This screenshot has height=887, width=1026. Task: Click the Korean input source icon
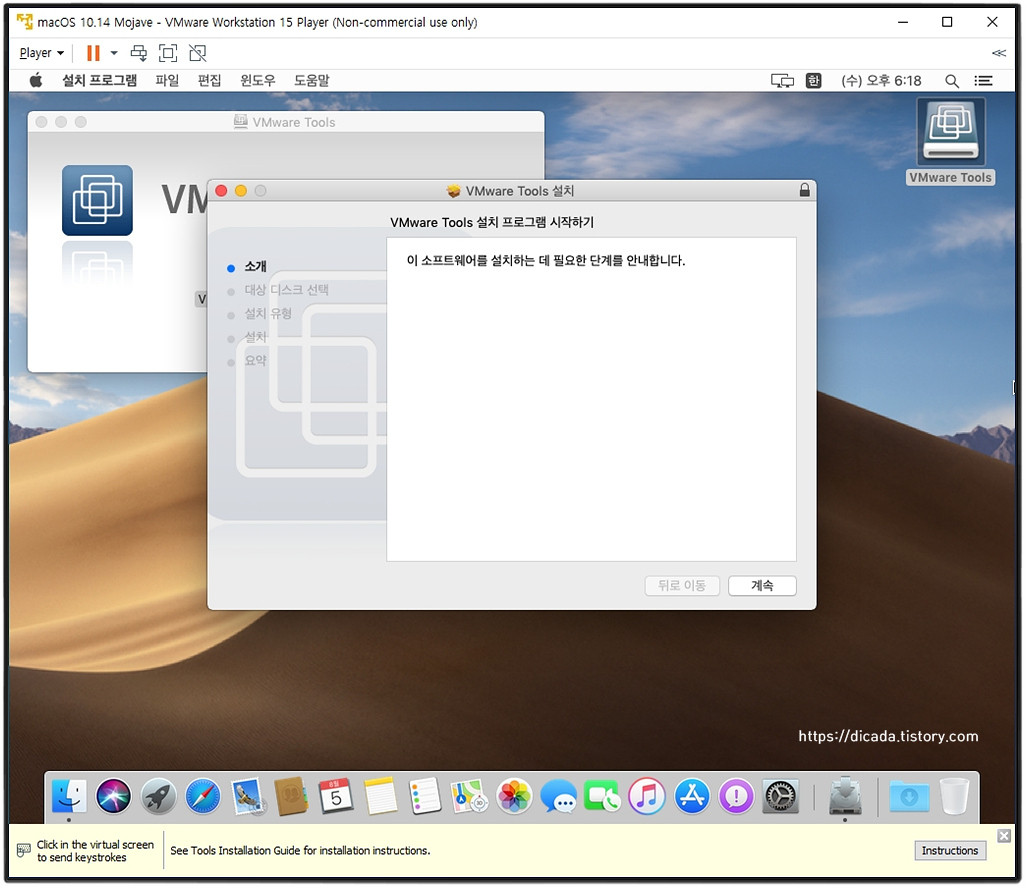813,80
